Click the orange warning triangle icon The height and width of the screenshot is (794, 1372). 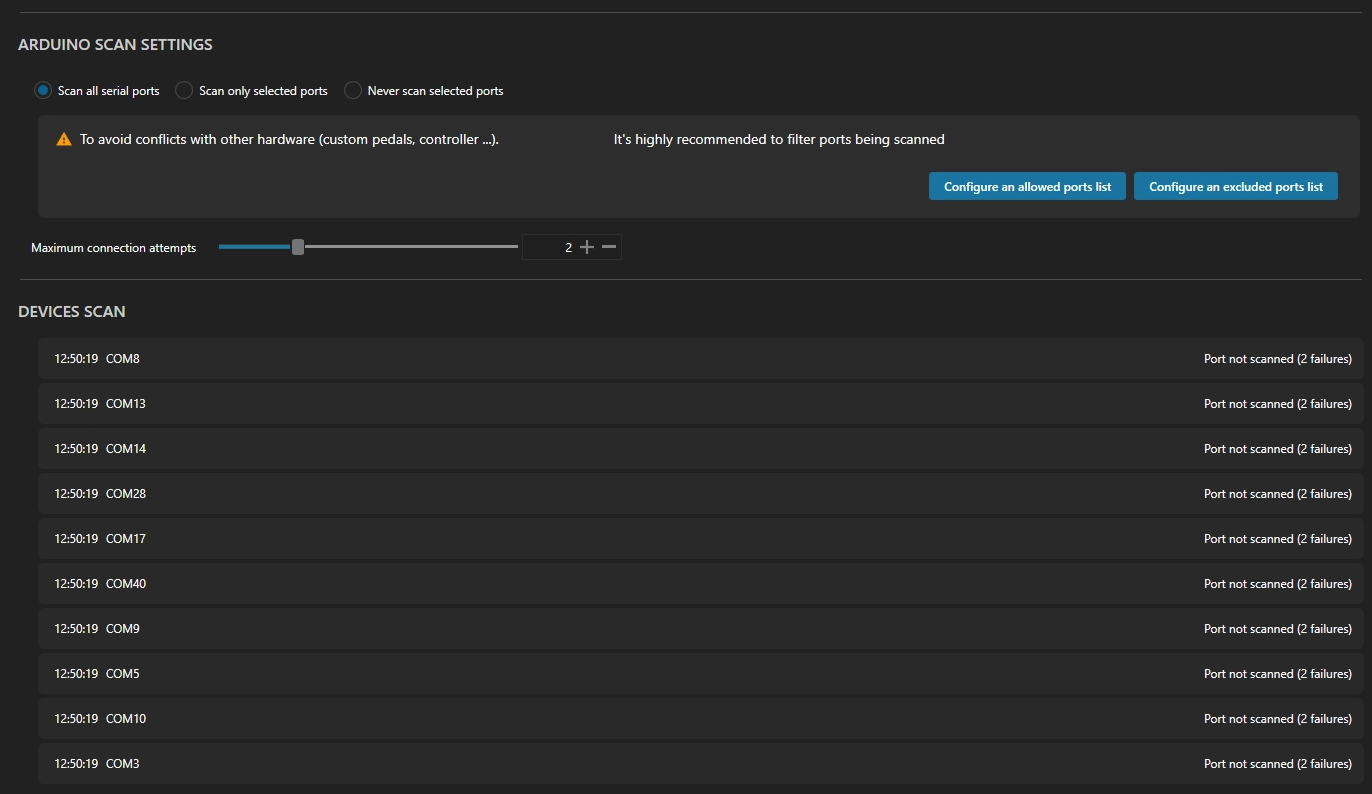64,140
